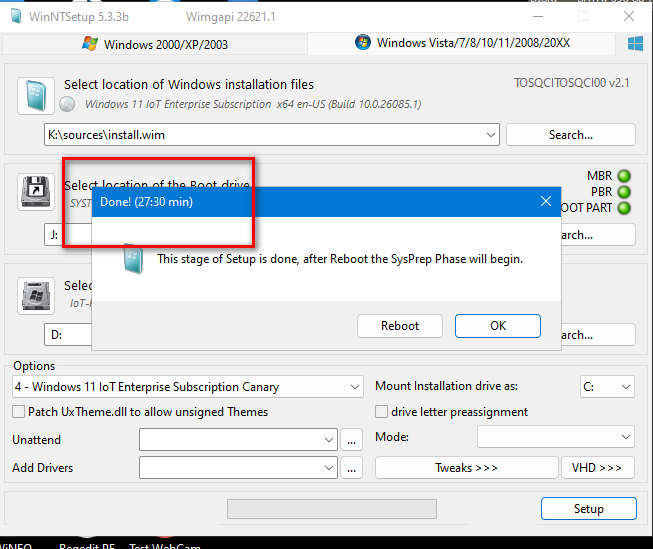Screen dimensions: 653x549
Task: Toggle drive letter preassignment checkbox
Action: [x=381, y=412]
